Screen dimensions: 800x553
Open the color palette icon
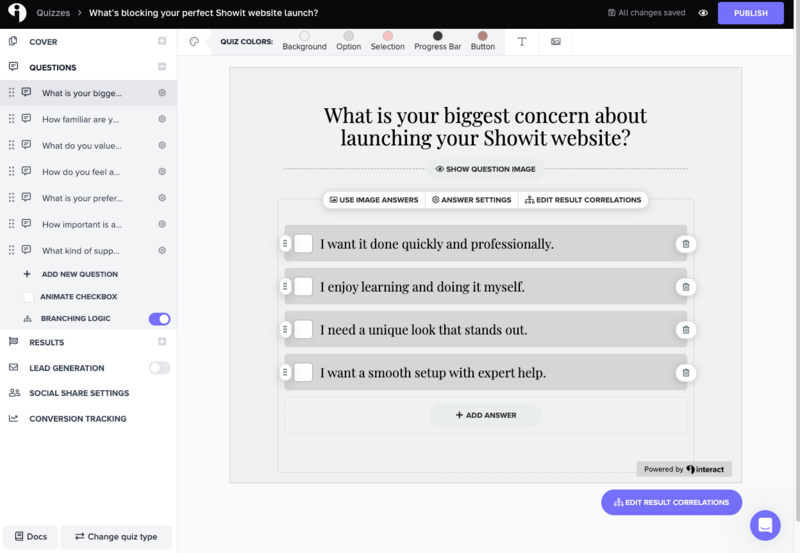[194, 41]
